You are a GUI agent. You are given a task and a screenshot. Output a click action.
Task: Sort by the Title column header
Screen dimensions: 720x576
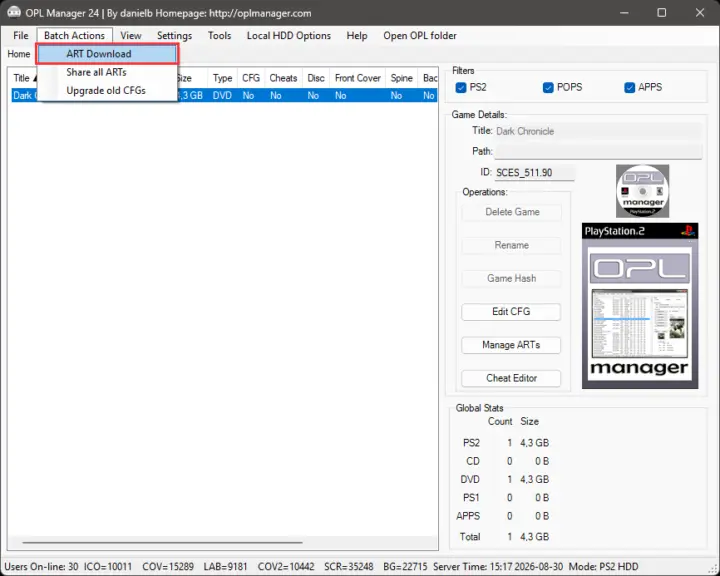(x=23, y=78)
